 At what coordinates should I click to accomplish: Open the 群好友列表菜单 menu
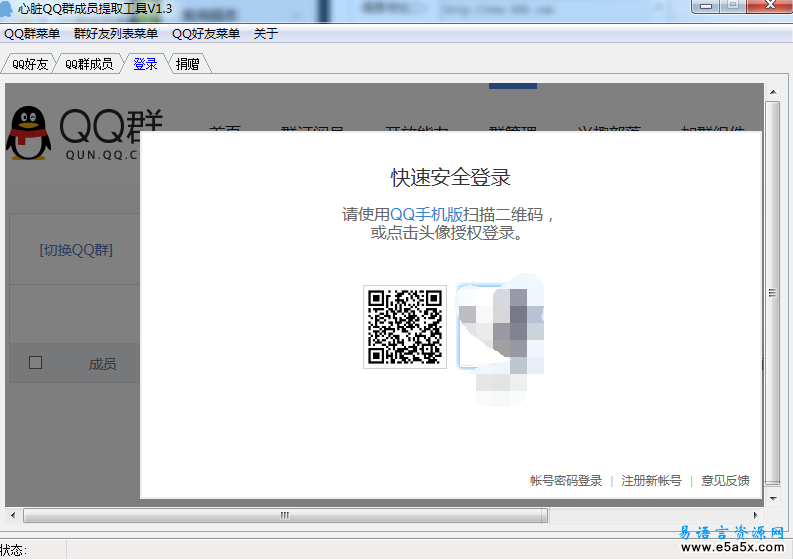coord(115,34)
